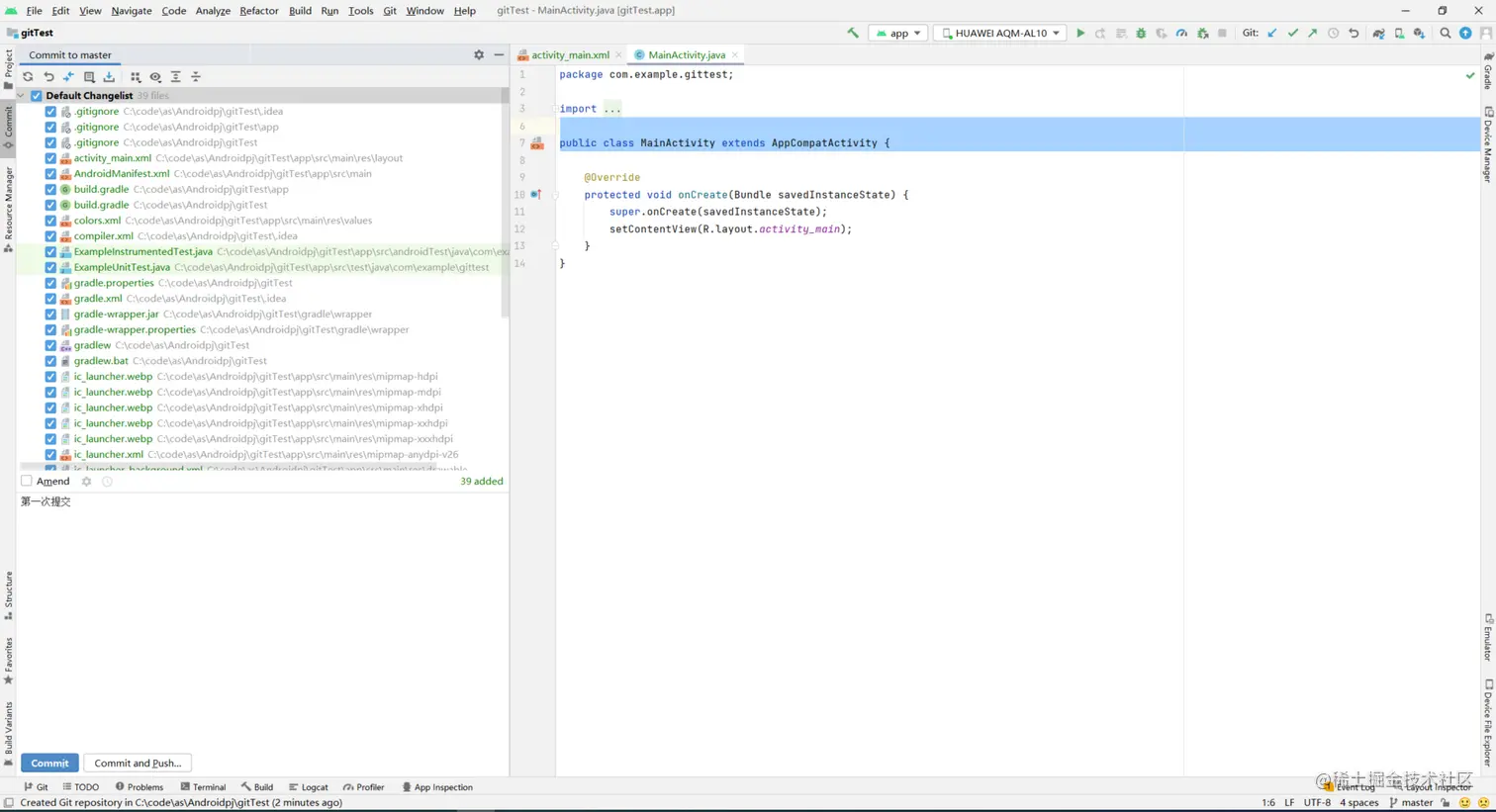Open the File menu
This screenshot has height=812, width=1496.
coord(34,11)
